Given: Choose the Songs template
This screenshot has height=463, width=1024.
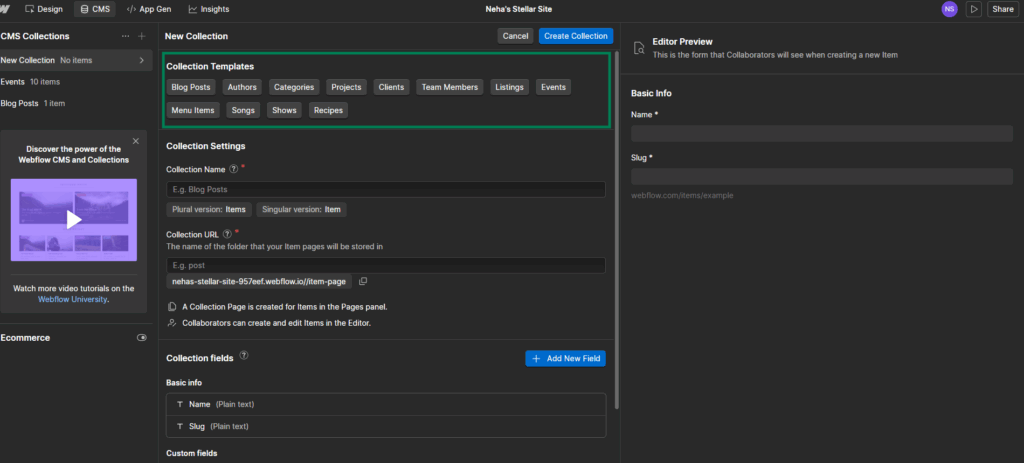Looking at the screenshot, I should point(244,110).
